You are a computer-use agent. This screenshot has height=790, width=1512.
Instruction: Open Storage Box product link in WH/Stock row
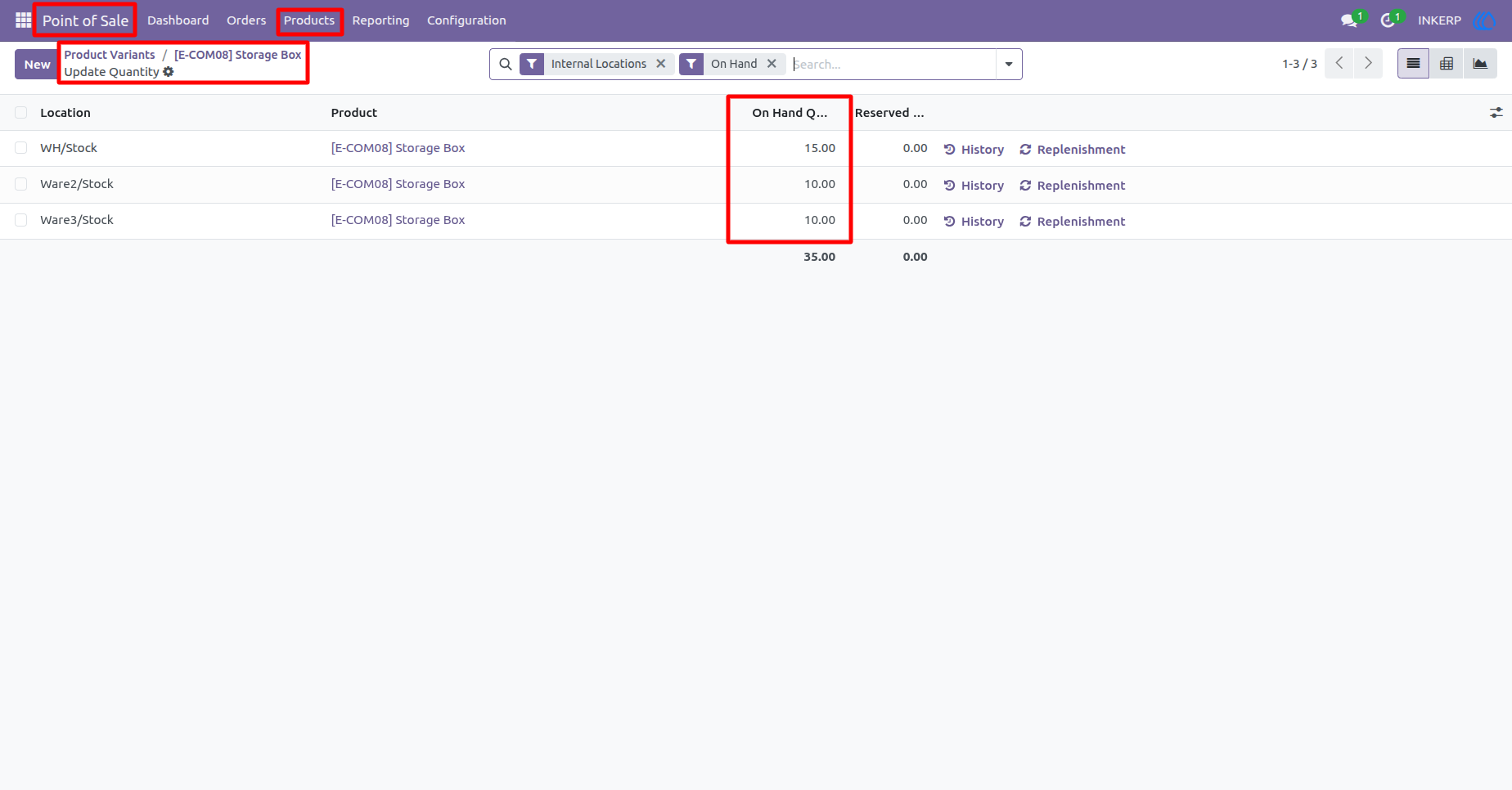click(x=398, y=148)
